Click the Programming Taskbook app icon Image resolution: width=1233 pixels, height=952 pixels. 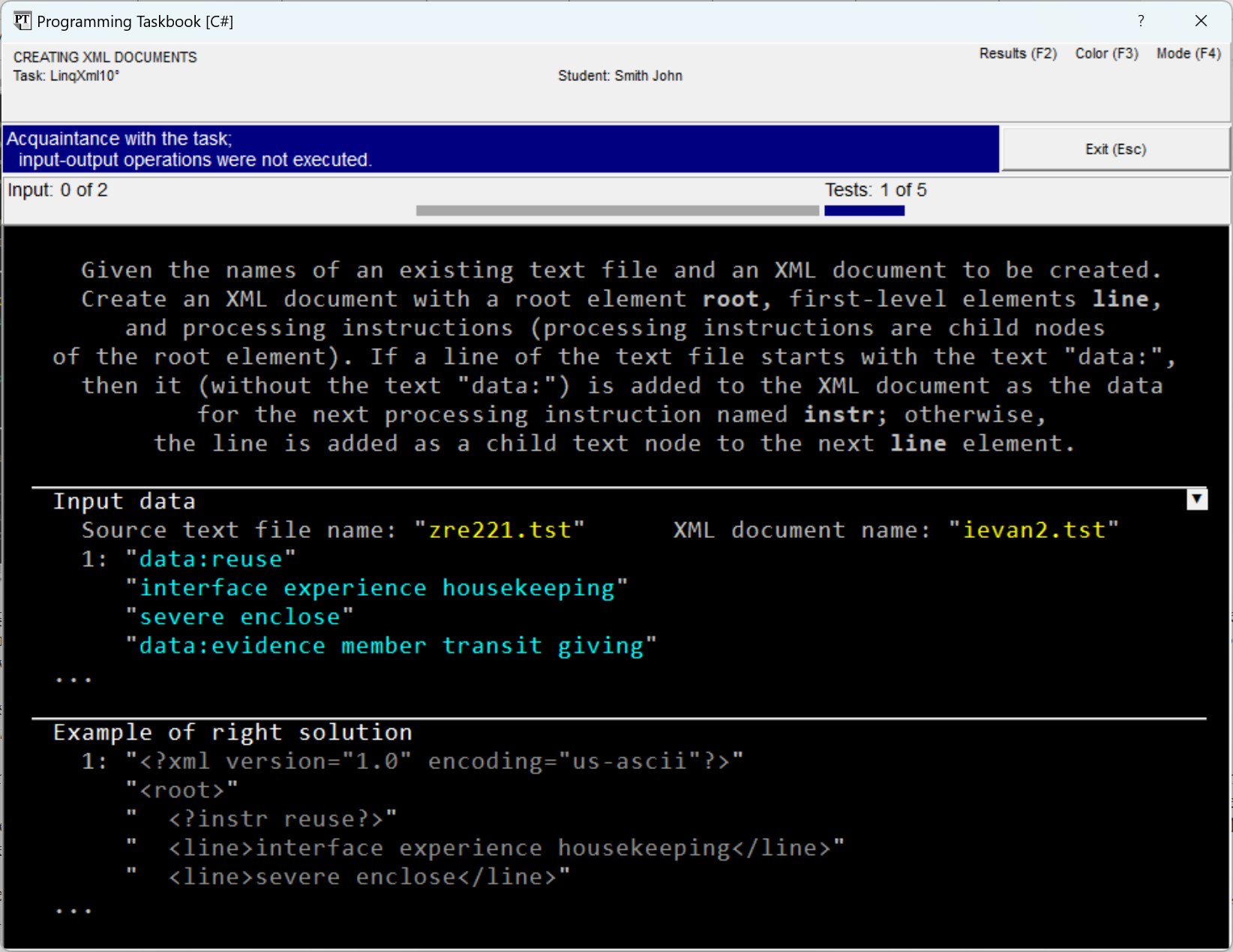click(22, 21)
